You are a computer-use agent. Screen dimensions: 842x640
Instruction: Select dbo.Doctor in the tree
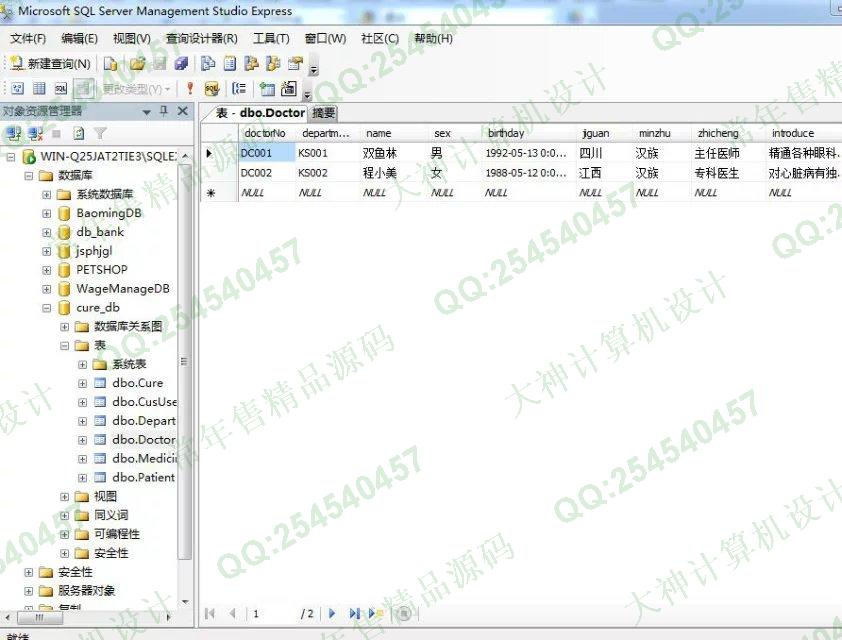point(144,440)
